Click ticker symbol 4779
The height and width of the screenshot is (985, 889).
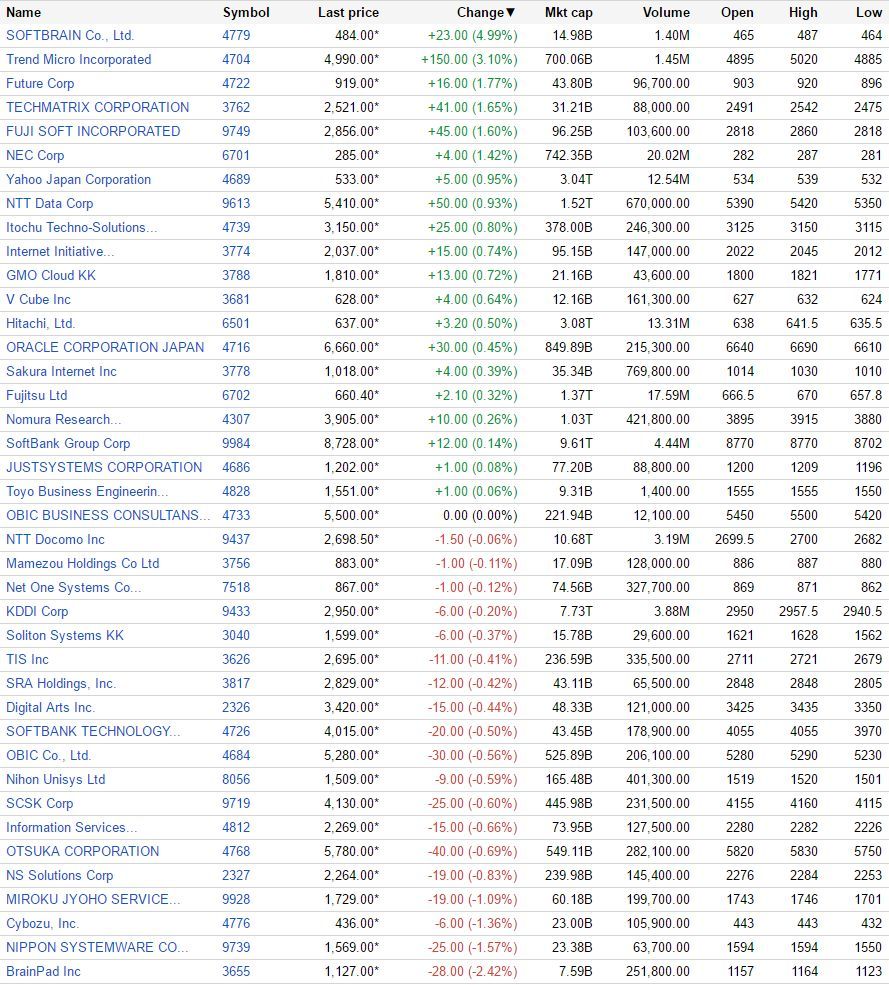point(236,36)
